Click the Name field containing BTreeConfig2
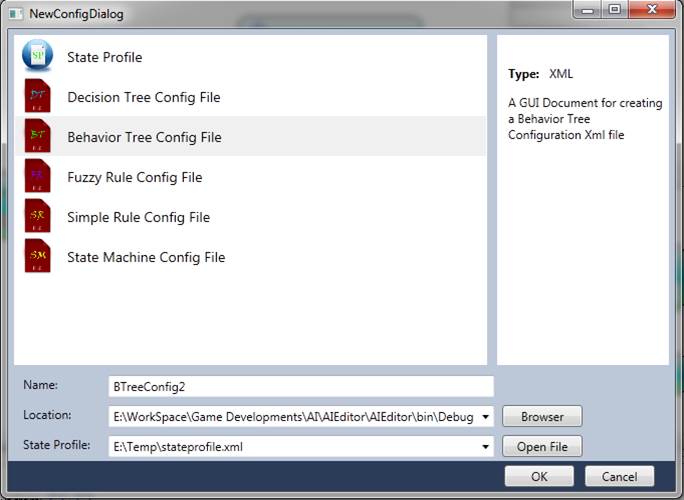Screen dimensions: 684x500 click(300, 386)
